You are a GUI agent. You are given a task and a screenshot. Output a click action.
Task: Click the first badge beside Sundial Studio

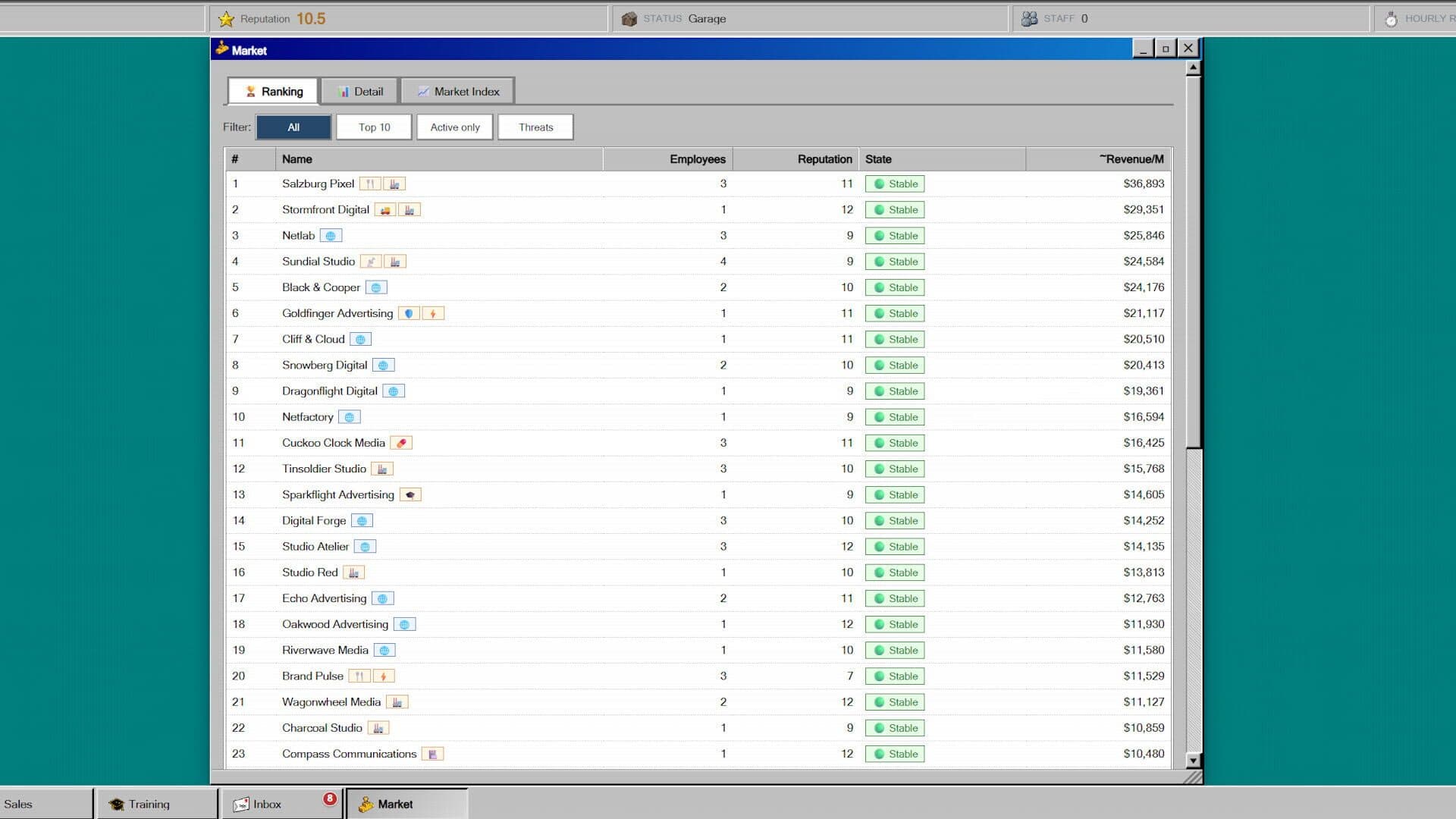[371, 262]
